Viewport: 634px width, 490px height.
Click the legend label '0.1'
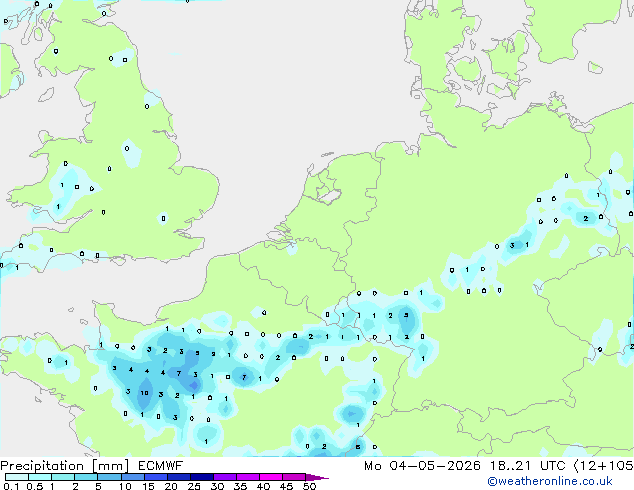coord(11,486)
